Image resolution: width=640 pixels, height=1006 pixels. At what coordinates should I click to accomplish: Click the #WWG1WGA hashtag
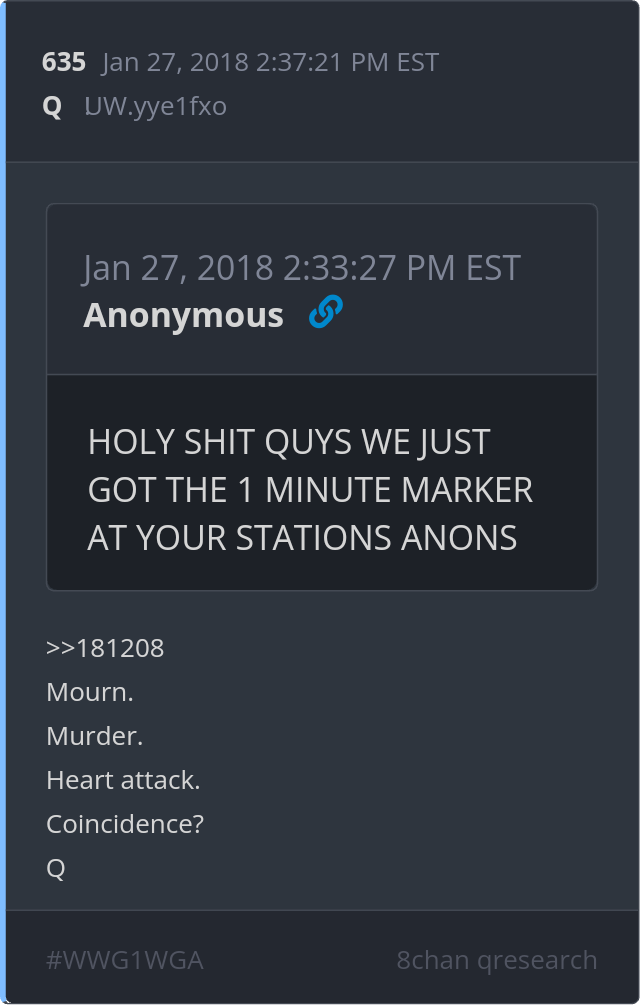[125, 960]
